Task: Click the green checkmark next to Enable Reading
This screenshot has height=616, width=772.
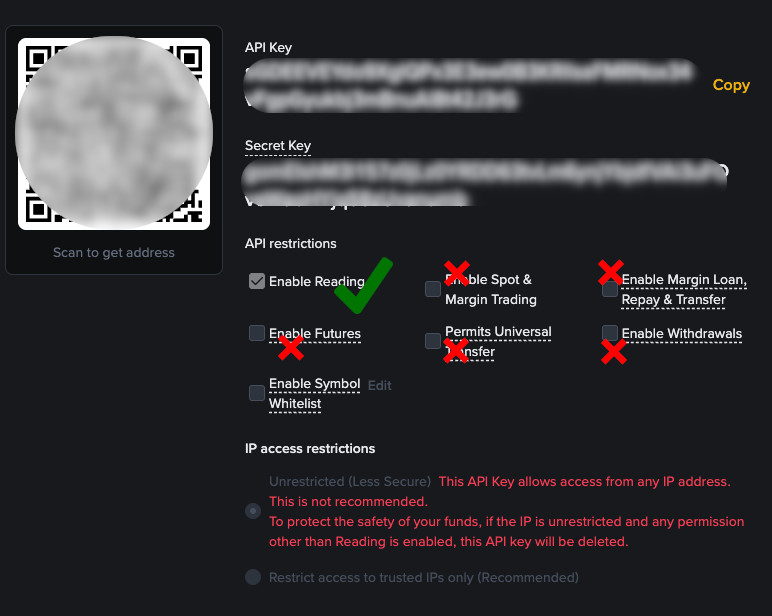Action: click(363, 285)
